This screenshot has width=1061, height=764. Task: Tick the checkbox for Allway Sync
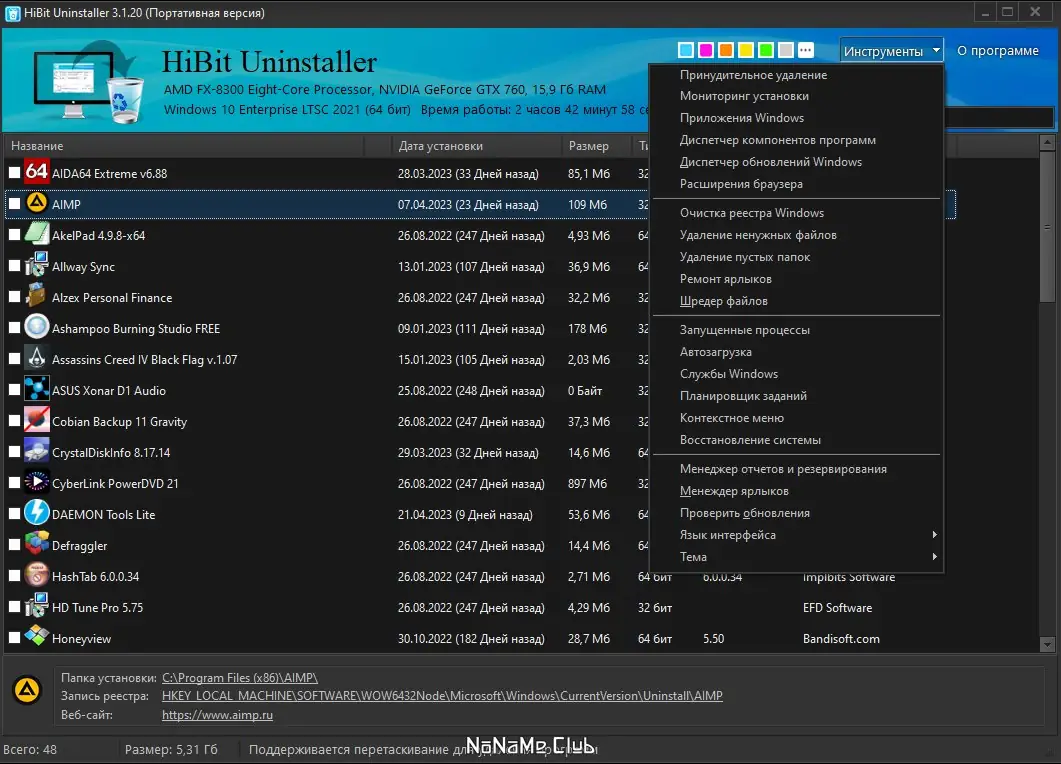[x=14, y=267]
